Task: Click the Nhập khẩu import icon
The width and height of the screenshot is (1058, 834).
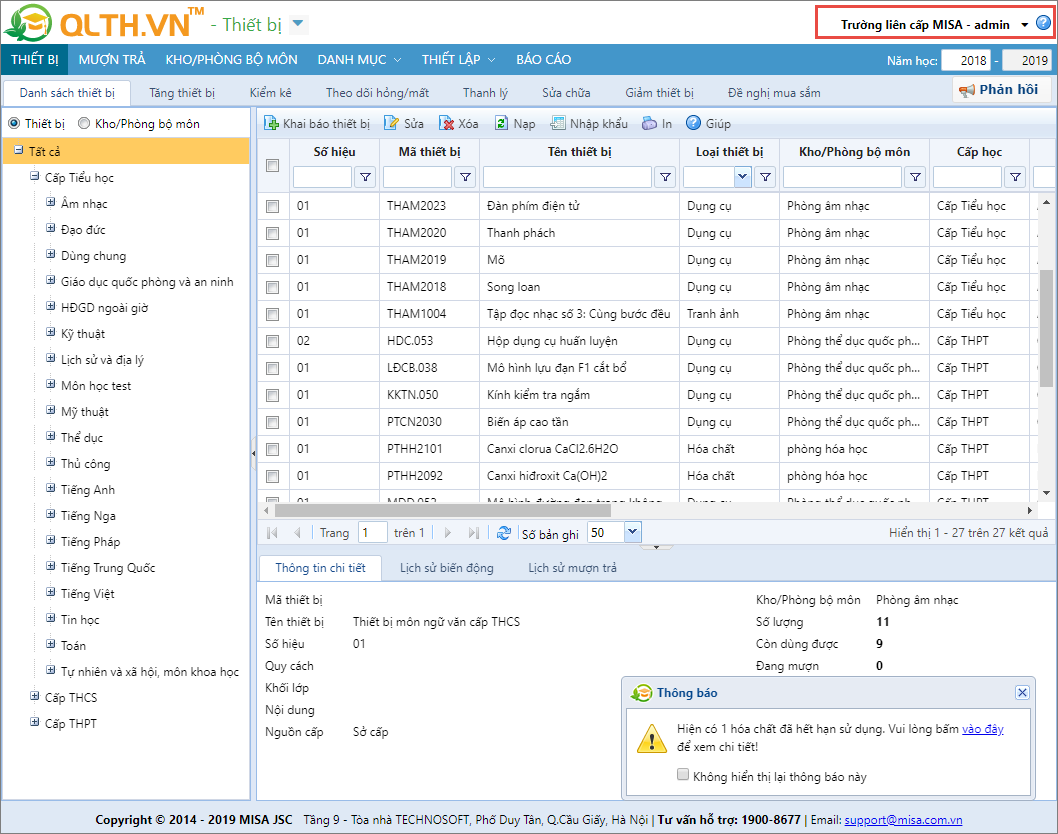Action: pyautogui.click(x=557, y=123)
